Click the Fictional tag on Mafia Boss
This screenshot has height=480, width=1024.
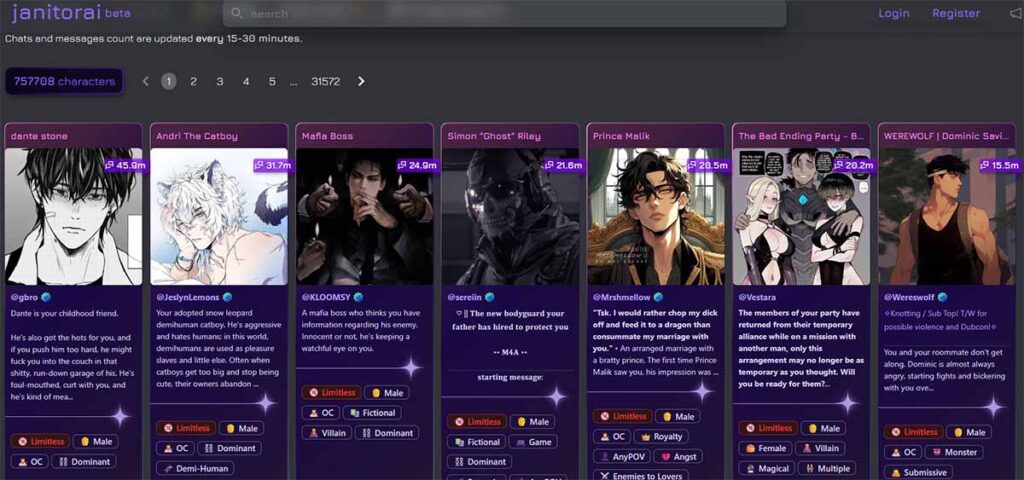[x=372, y=413]
